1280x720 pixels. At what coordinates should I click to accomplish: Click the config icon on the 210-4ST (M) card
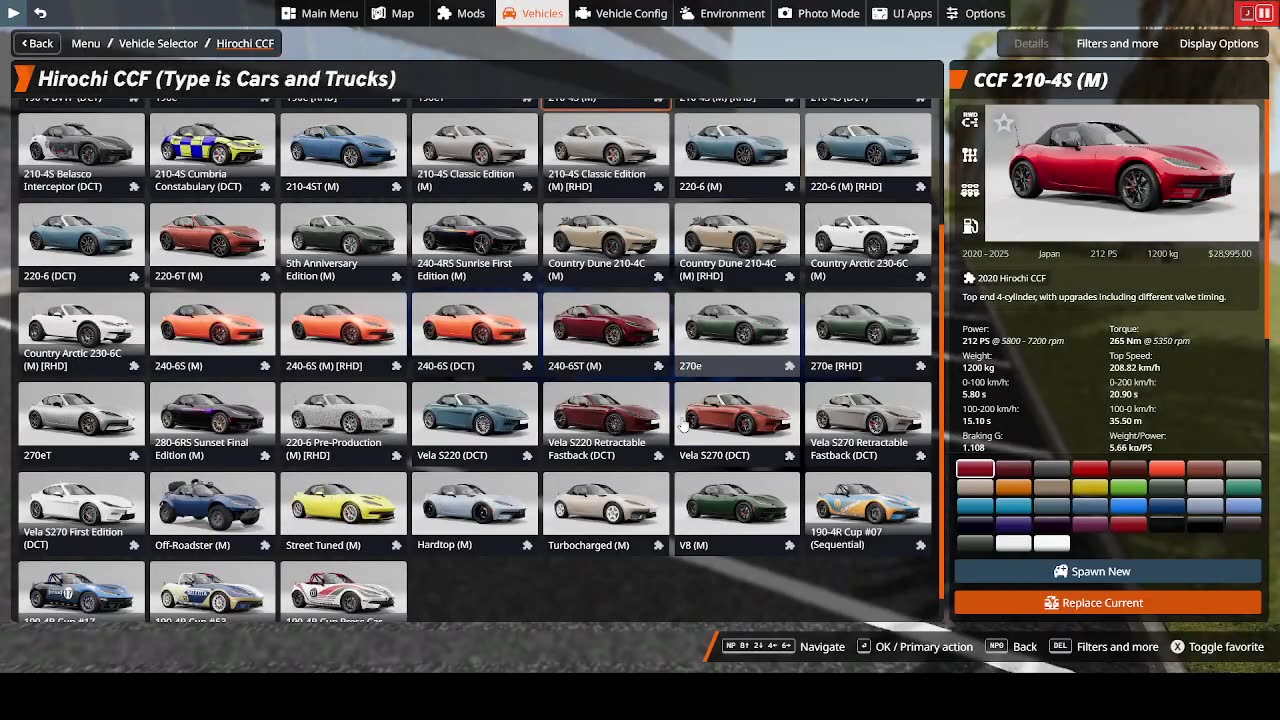396,187
